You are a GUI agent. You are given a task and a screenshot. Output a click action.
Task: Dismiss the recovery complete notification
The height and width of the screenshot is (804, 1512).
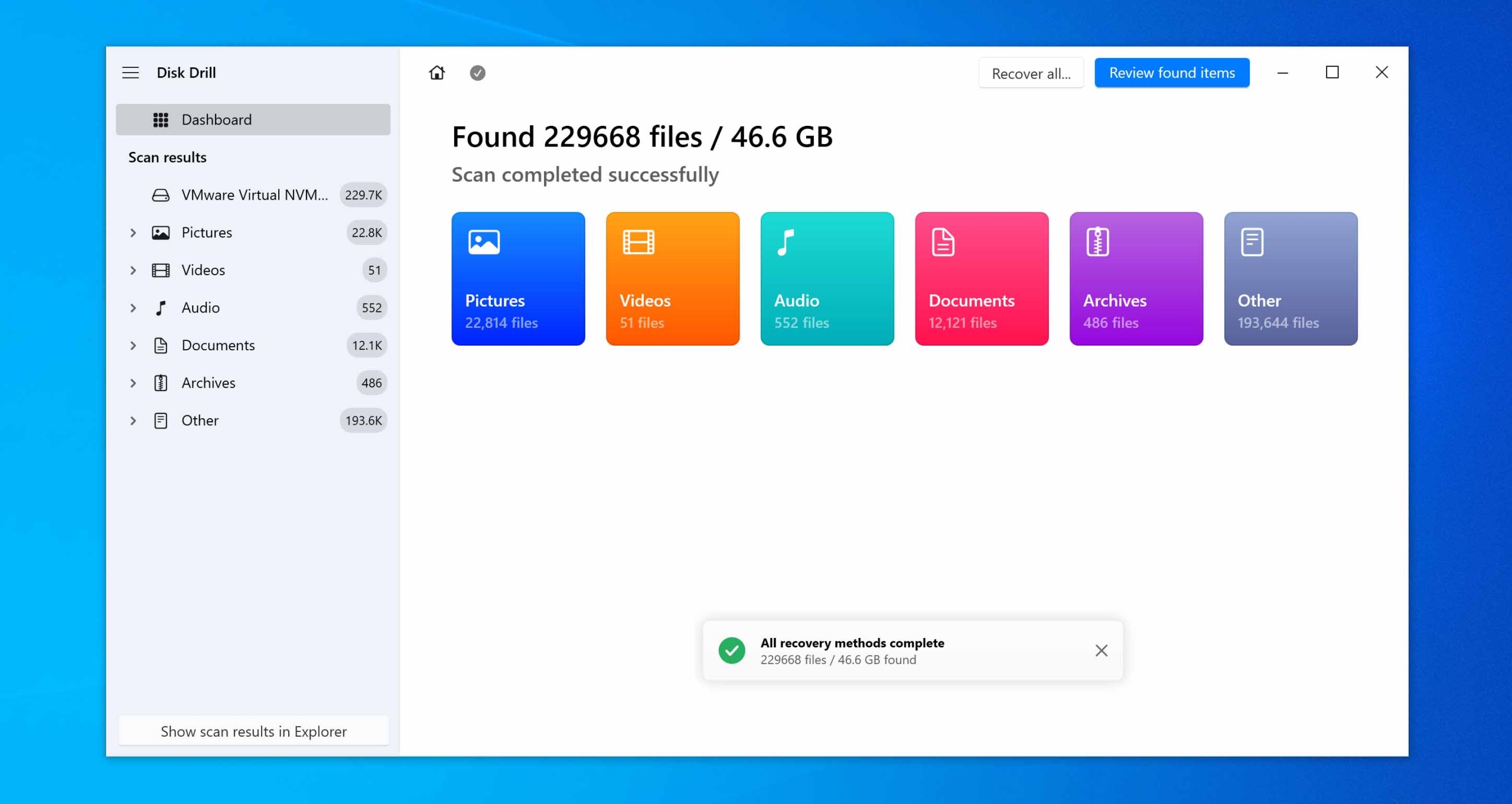[x=1101, y=650]
